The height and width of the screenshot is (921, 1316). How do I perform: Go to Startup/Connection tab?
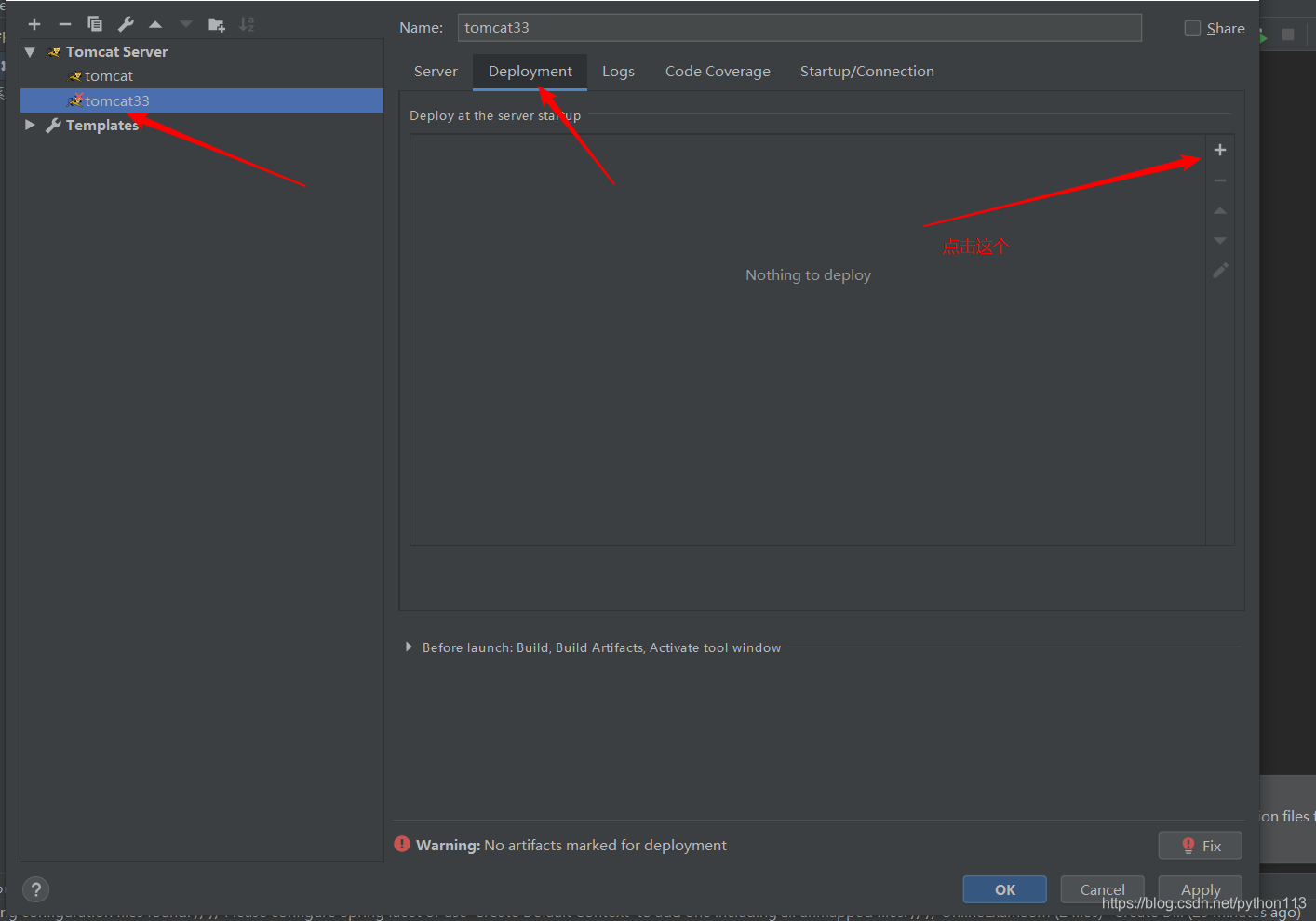[867, 72]
